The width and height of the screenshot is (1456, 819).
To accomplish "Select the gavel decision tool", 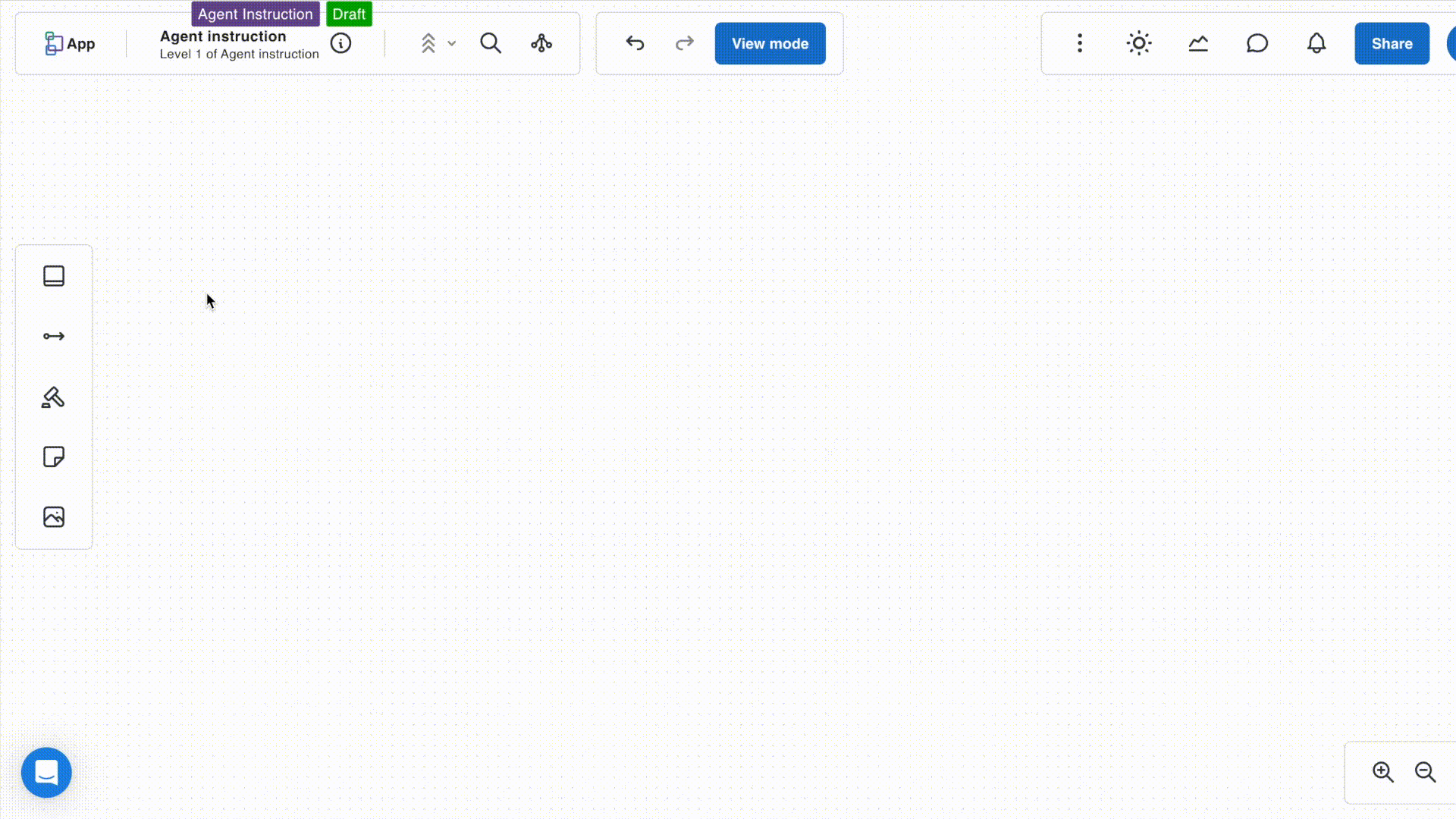I will tap(53, 397).
